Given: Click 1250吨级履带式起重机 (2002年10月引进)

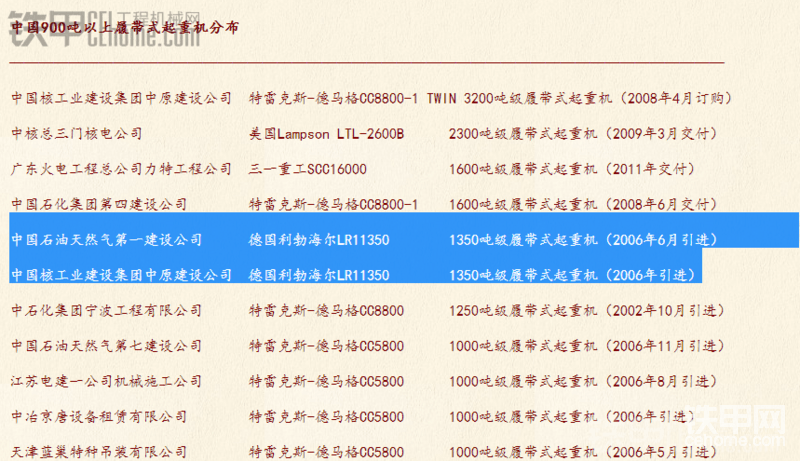Looking at the screenshot, I should coord(587,311).
